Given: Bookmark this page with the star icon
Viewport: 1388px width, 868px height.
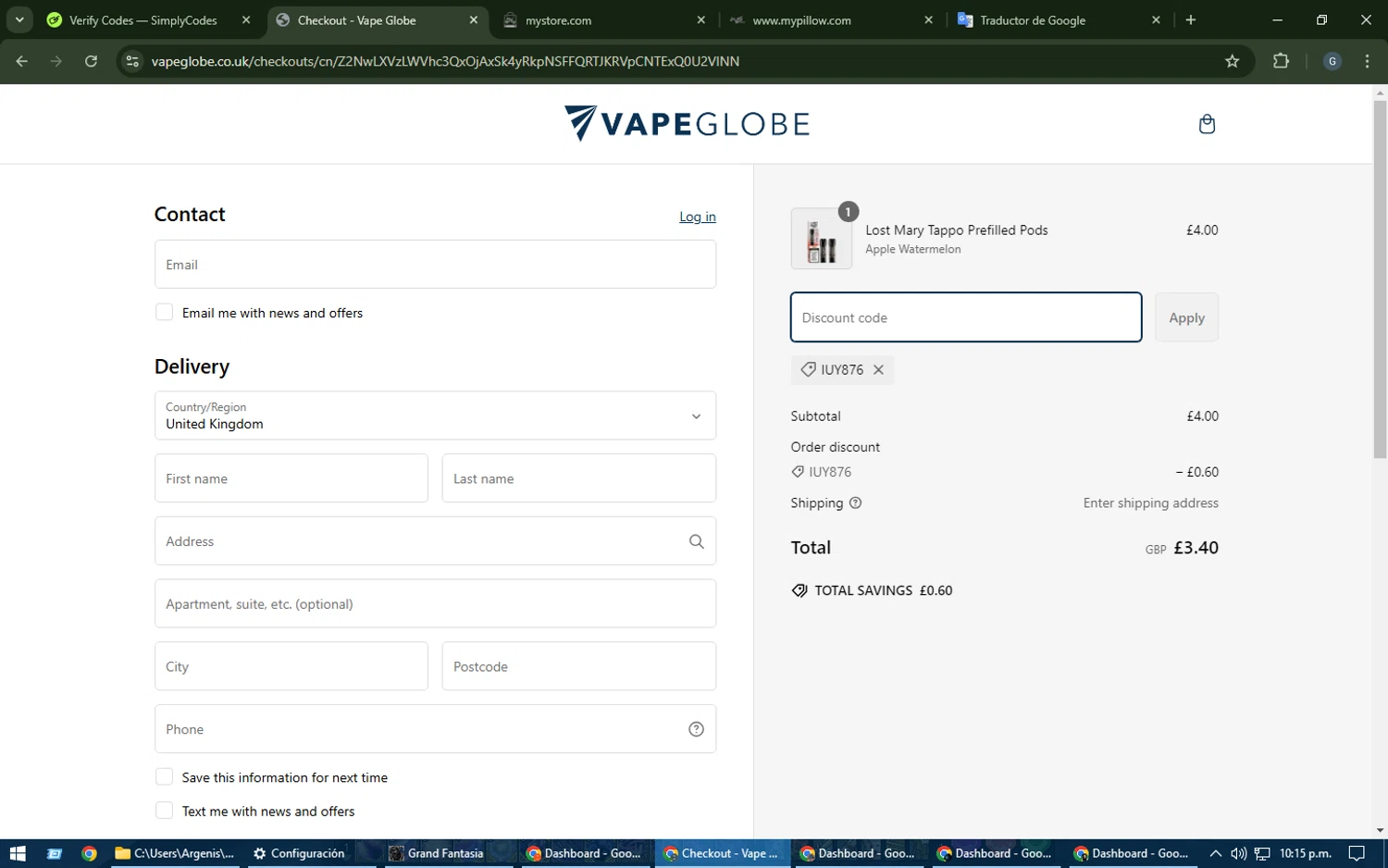Looking at the screenshot, I should click(1232, 61).
